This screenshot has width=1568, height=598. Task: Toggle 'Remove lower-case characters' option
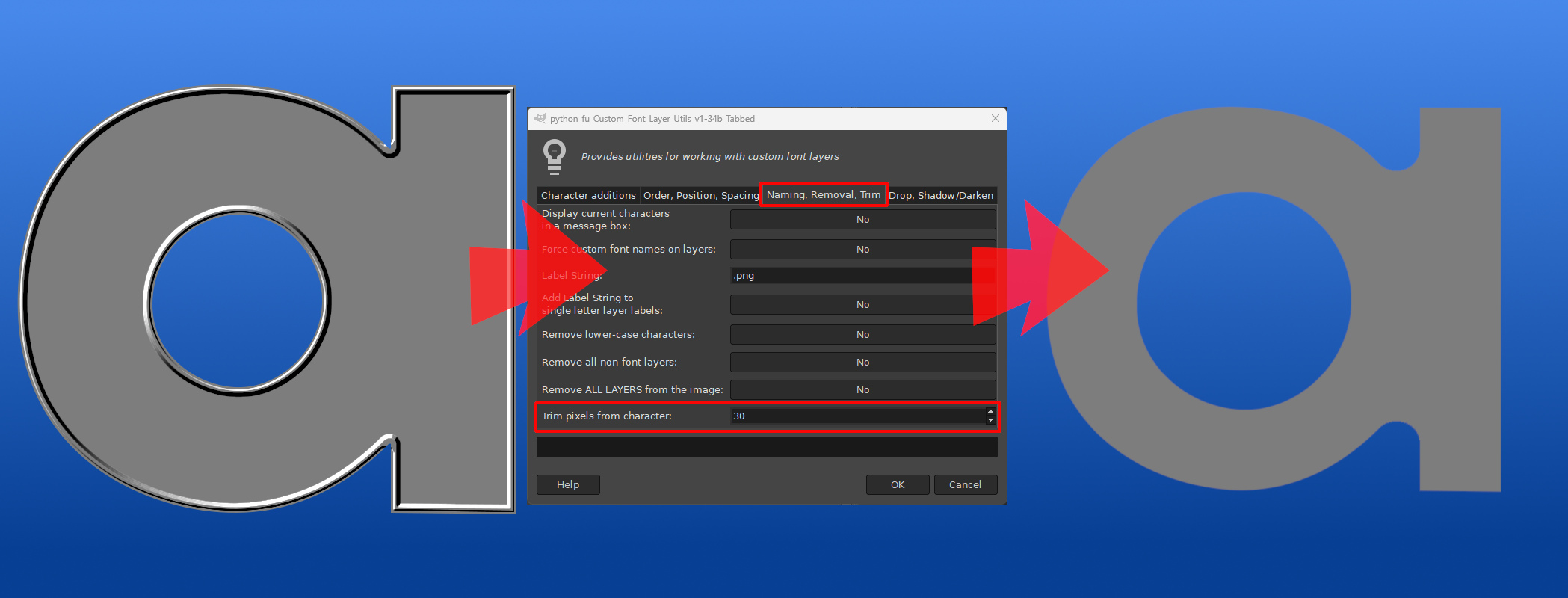click(x=862, y=334)
